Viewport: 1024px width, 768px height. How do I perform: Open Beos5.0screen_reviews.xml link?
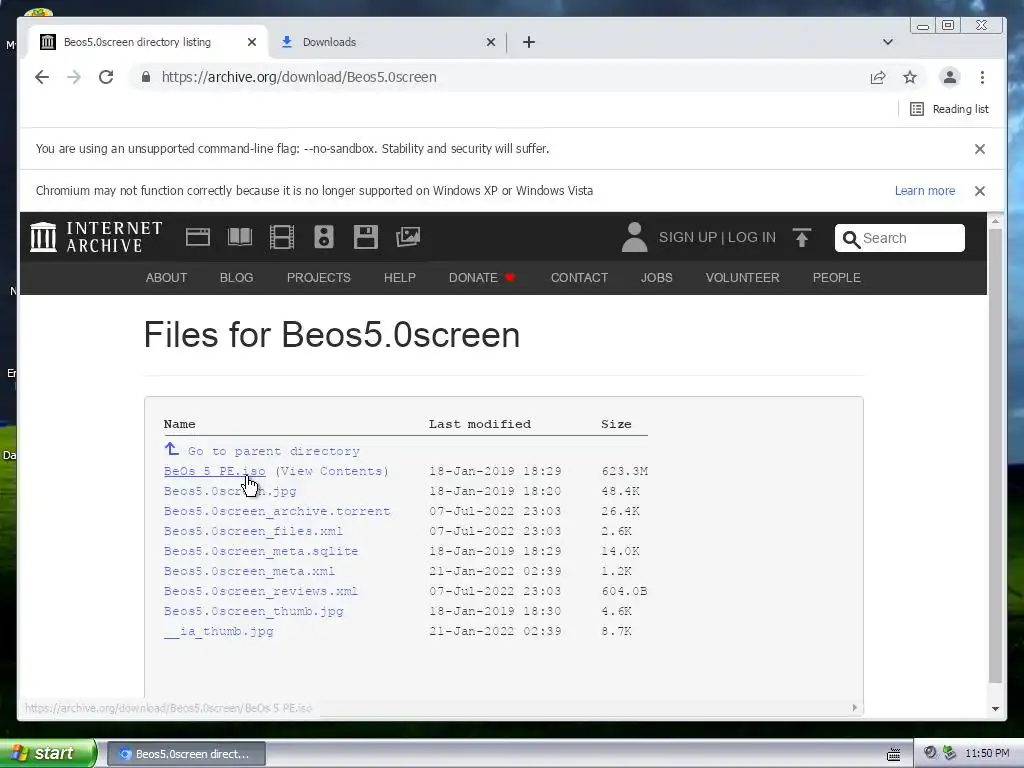coord(261,591)
